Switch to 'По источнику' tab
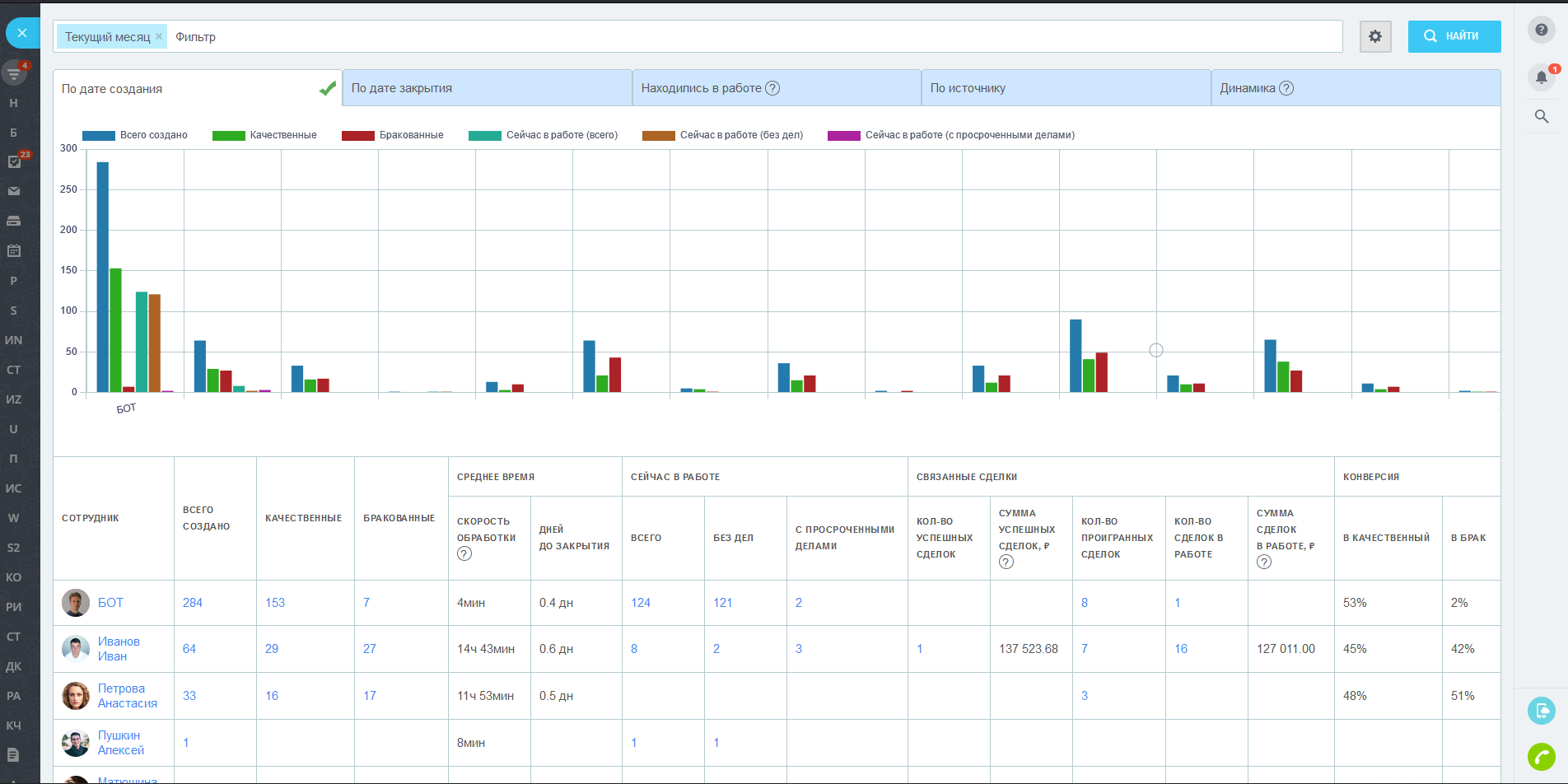This screenshot has width=1568, height=784. [x=1065, y=88]
